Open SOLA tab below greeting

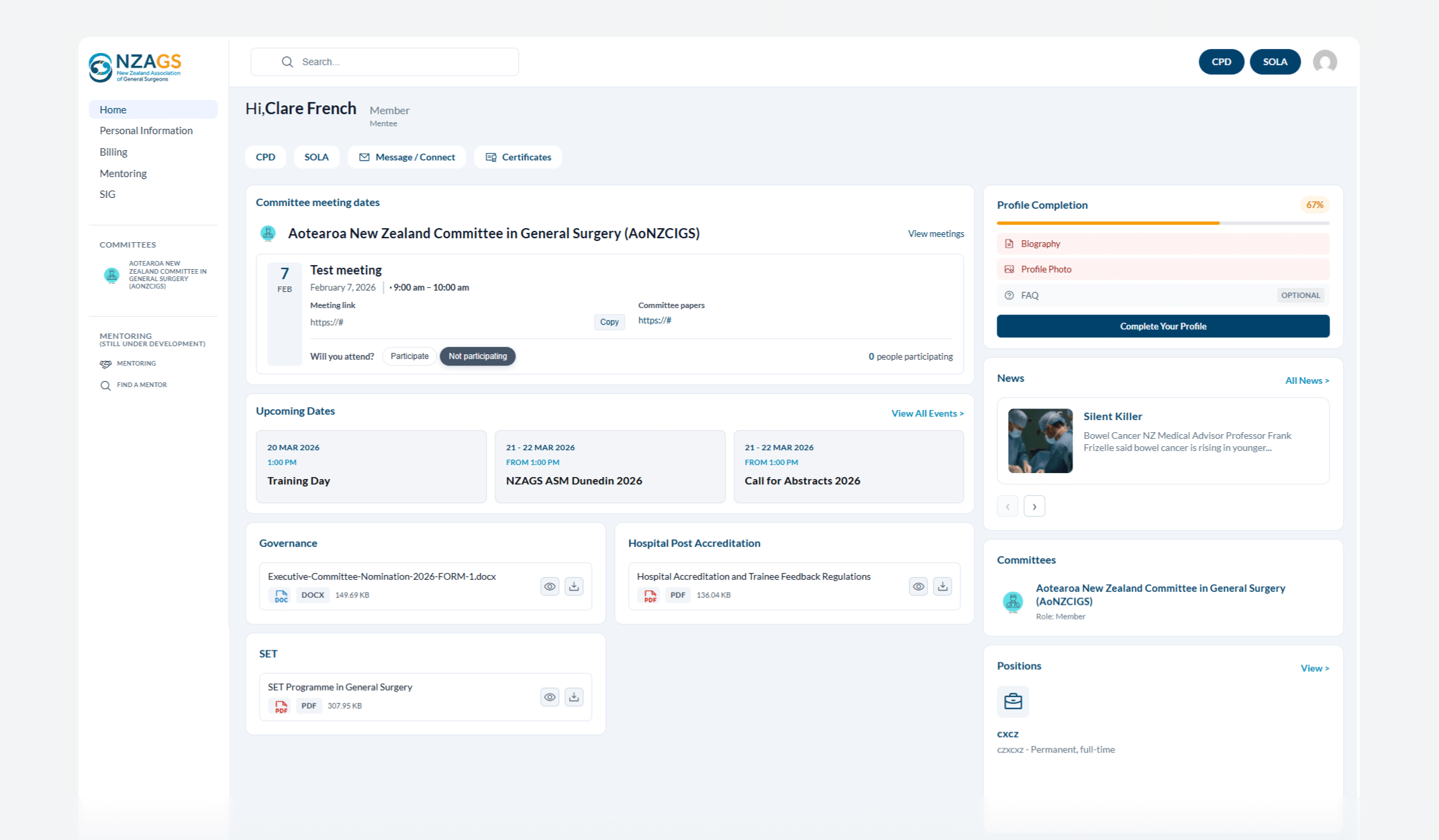(317, 157)
